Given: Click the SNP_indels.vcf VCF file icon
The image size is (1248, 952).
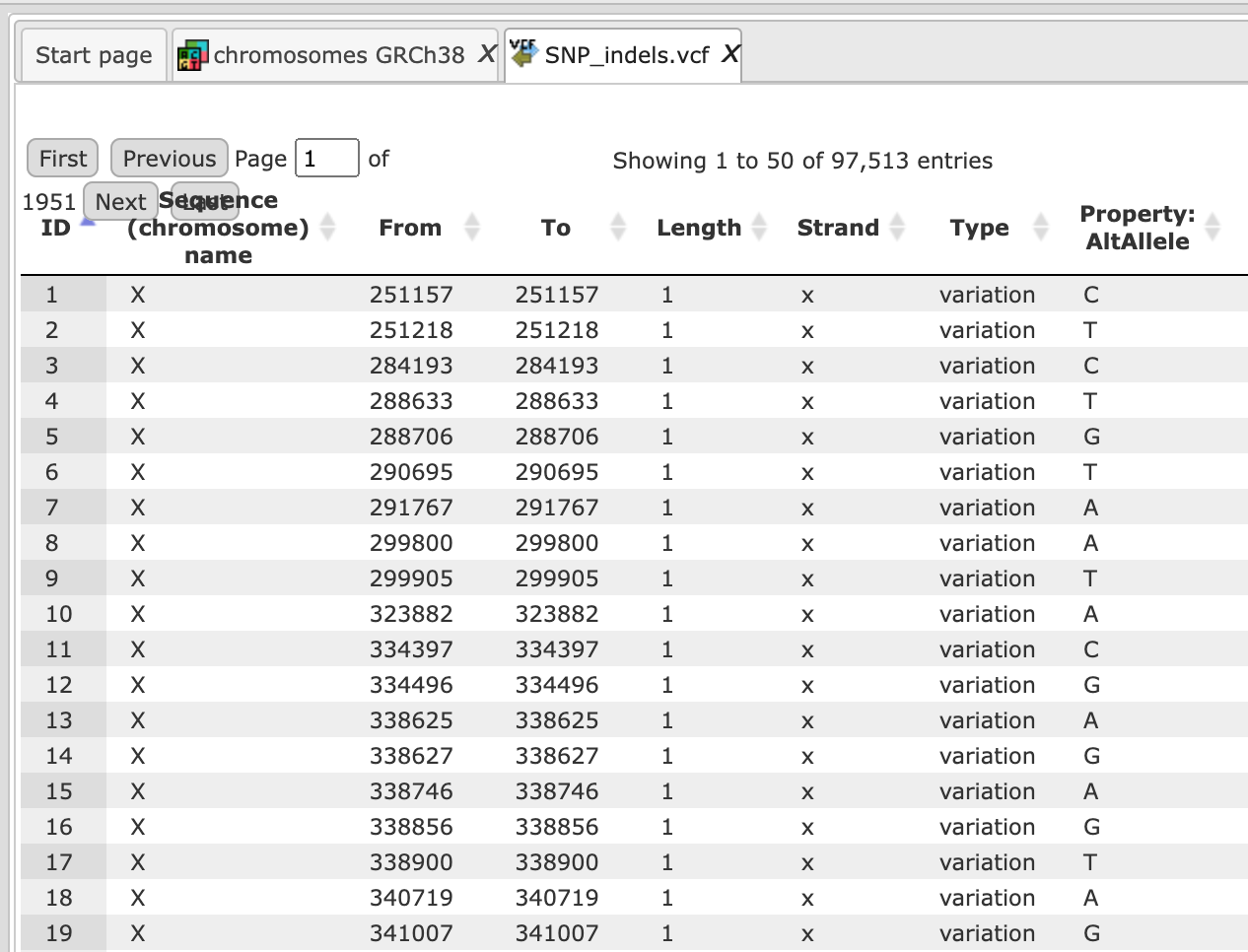Looking at the screenshot, I should [x=523, y=52].
